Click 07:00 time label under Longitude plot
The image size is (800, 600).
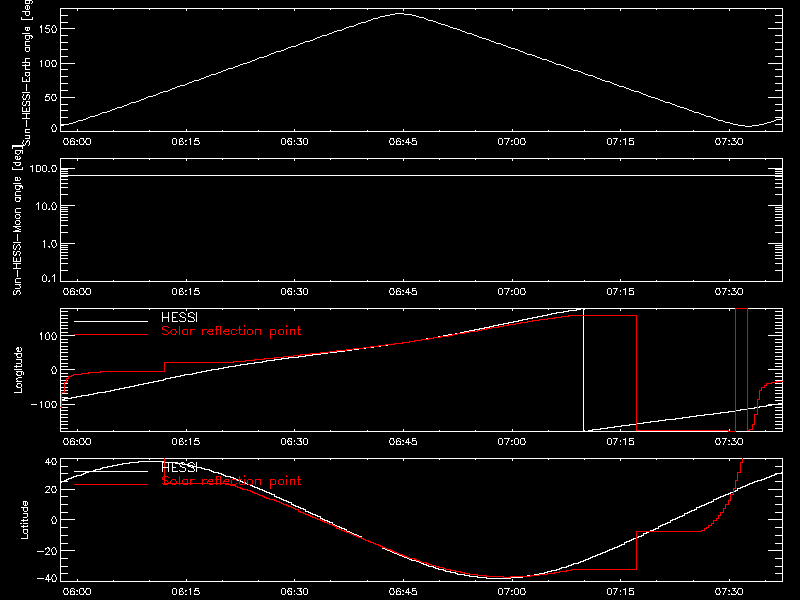[x=512, y=442]
